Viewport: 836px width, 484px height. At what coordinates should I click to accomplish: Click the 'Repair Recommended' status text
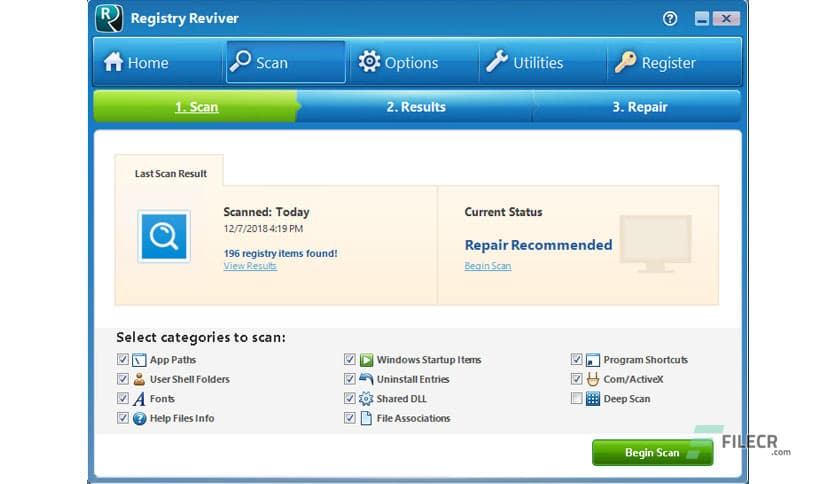point(538,245)
